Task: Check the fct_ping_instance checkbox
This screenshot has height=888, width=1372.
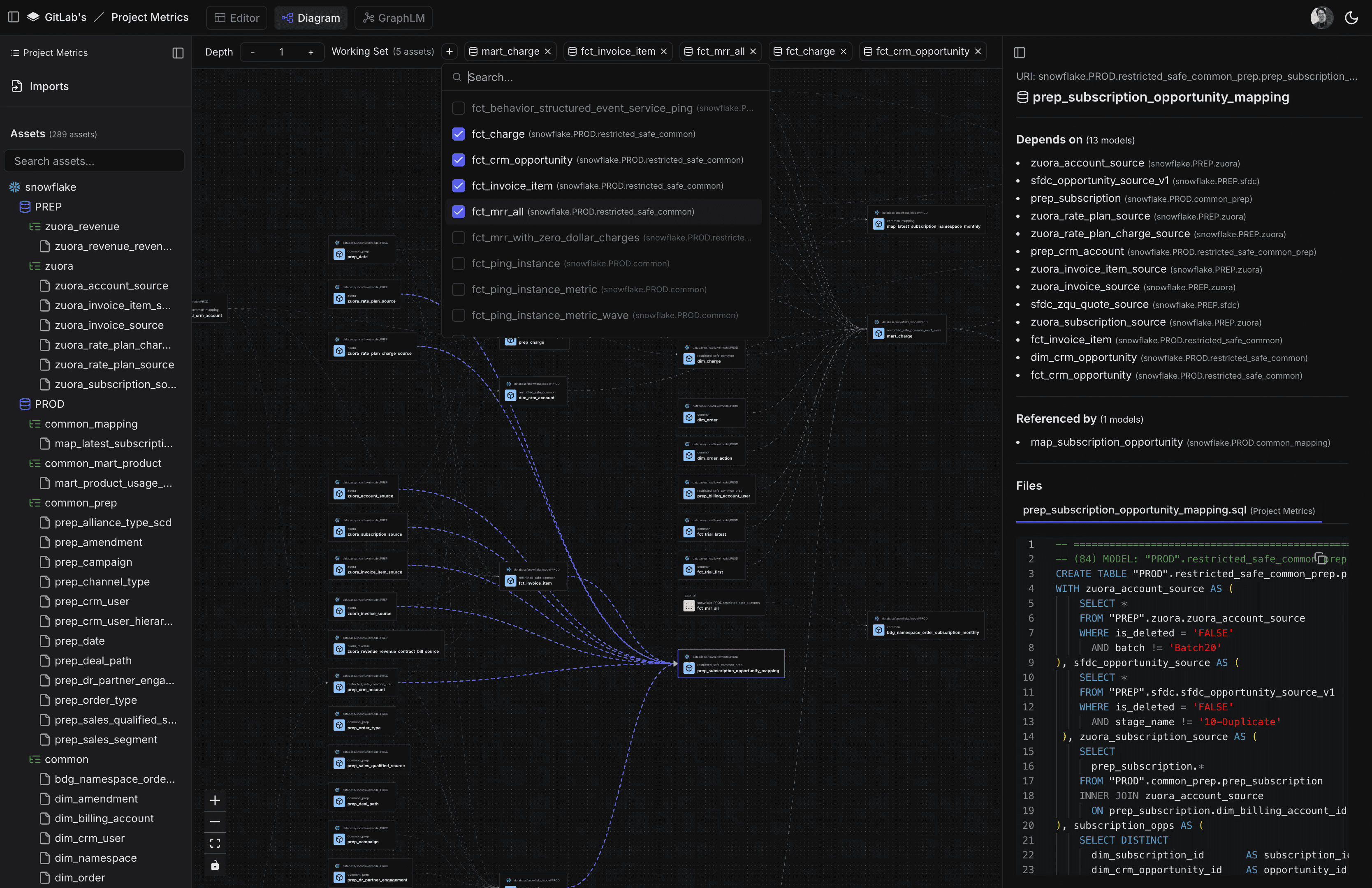Action: (x=458, y=264)
